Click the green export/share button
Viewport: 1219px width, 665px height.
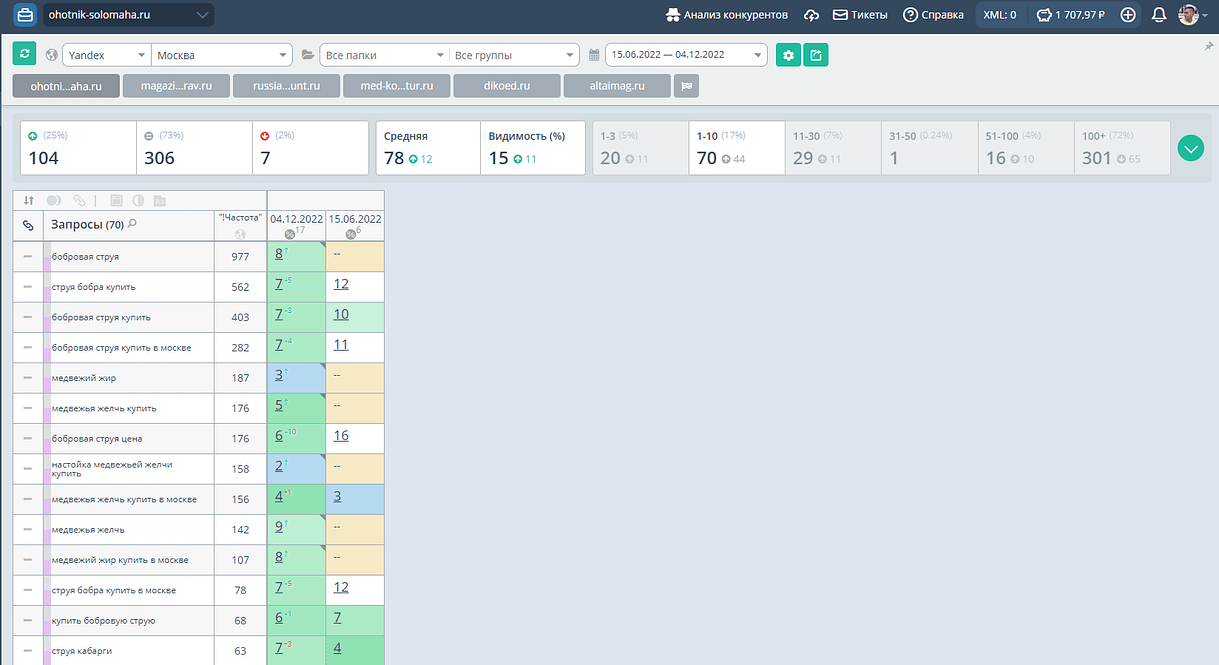pyautogui.click(x=816, y=55)
